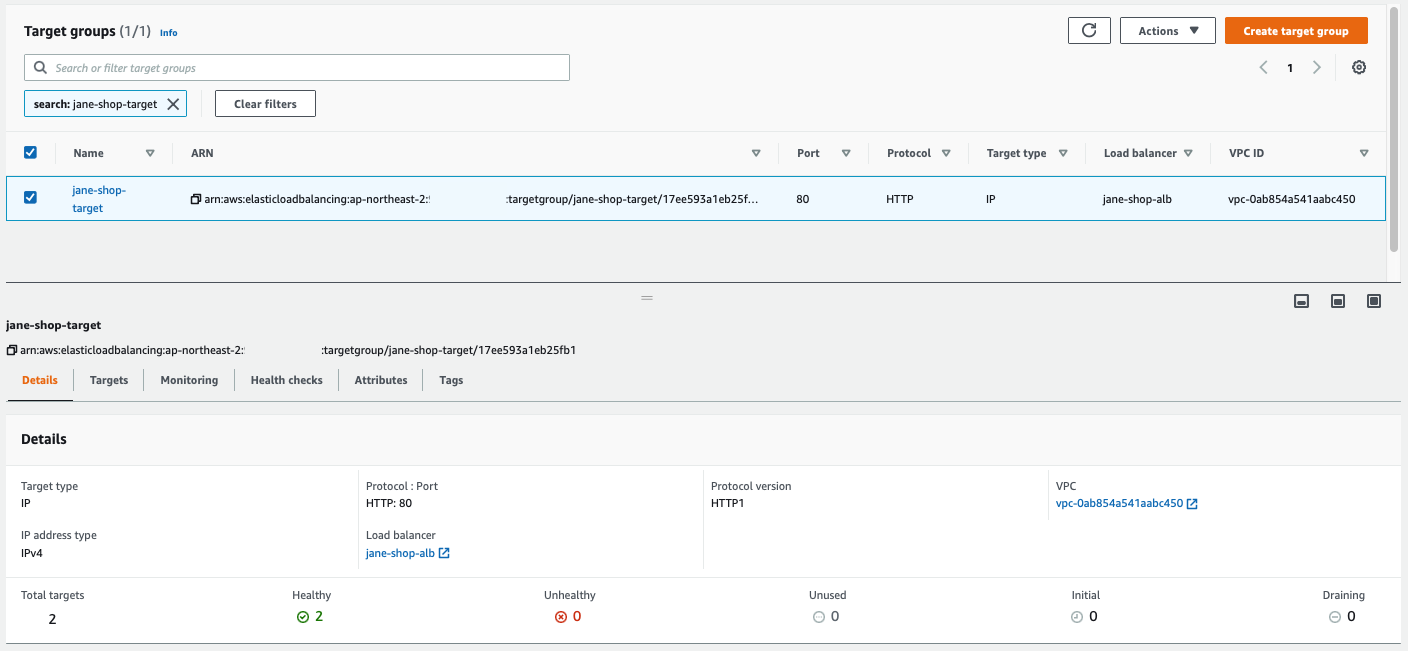1408x651 pixels.
Task: Switch to the Details tab
Action: (40, 380)
